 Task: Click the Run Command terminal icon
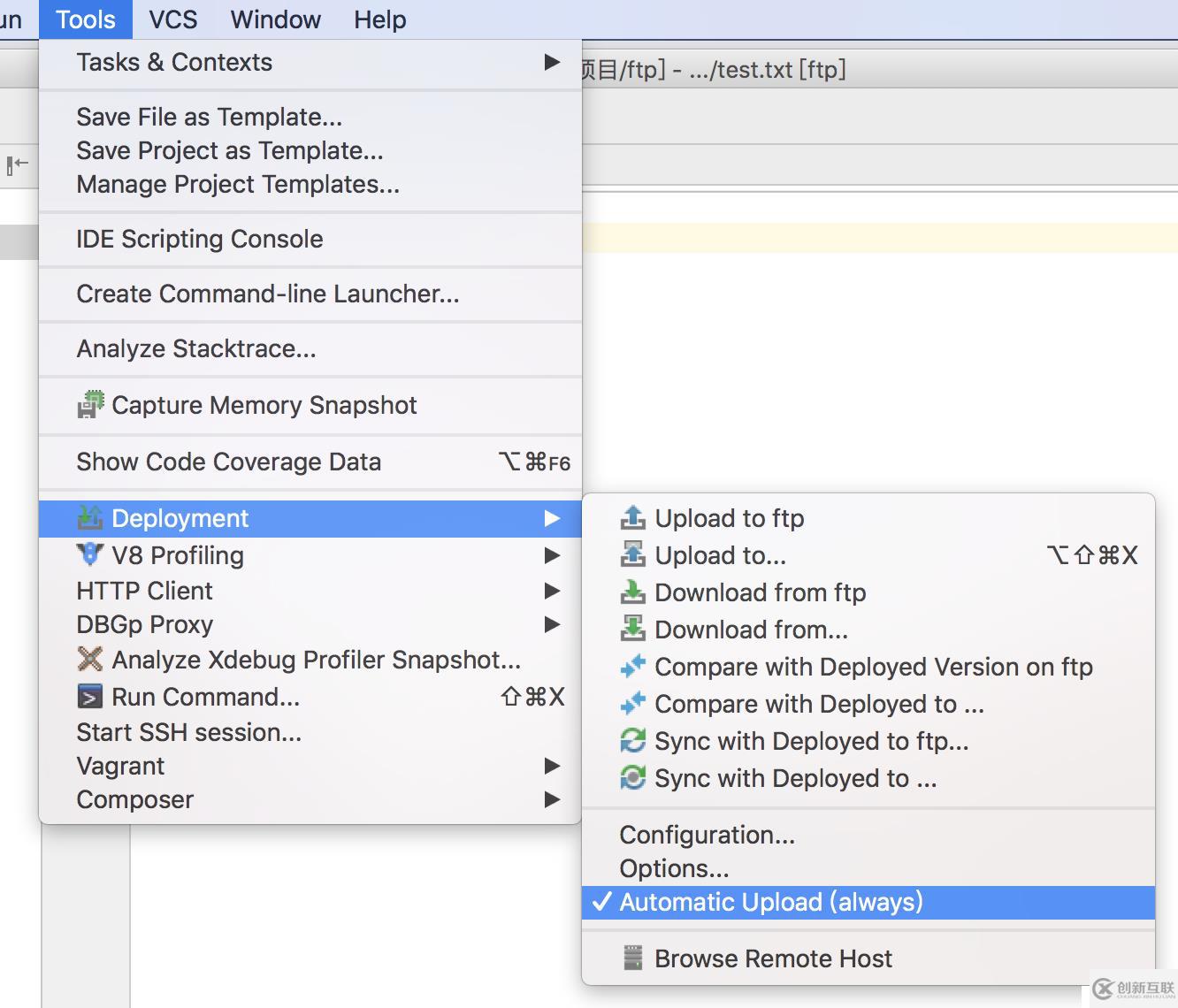[x=90, y=697]
